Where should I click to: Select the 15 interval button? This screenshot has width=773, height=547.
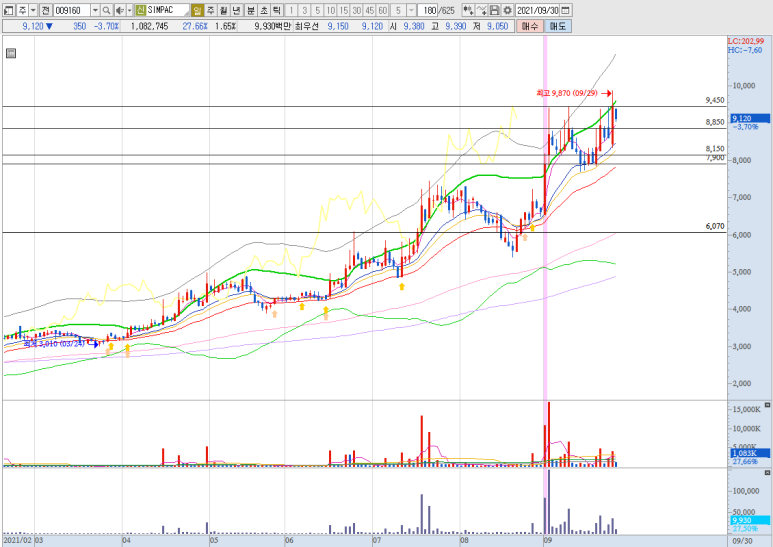[344, 10]
